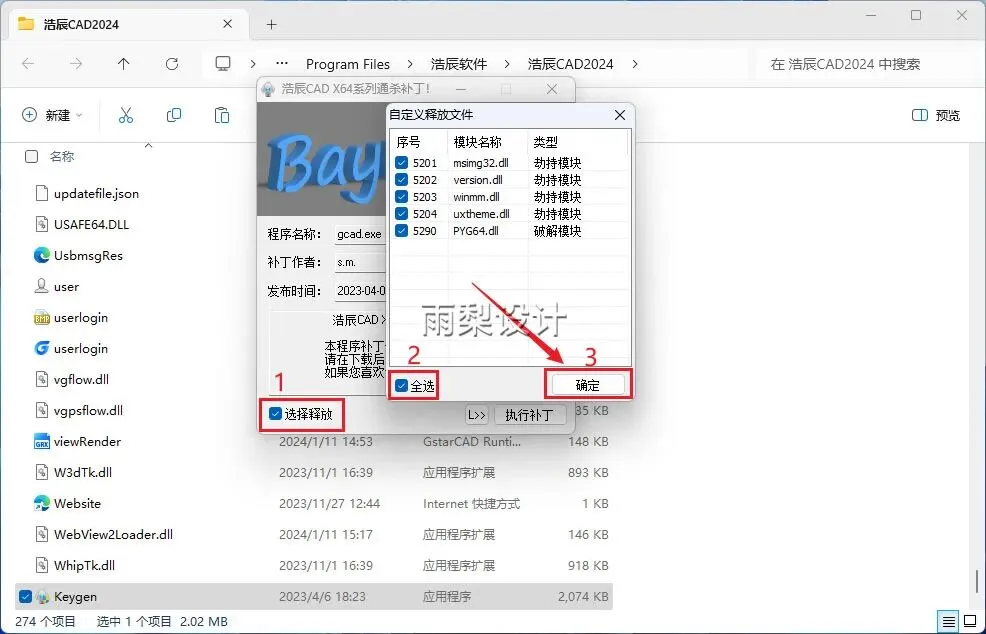986x634 pixels.
Task: Toggle the 选择释放 checkbox
Action: (275, 414)
